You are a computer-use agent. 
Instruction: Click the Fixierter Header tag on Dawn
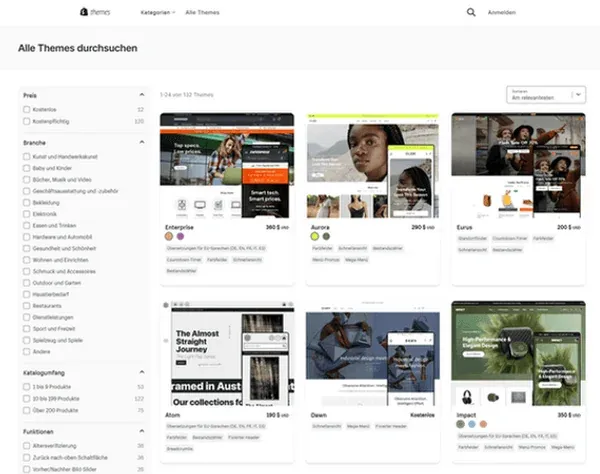pyautogui.click(x=391, y=426)
